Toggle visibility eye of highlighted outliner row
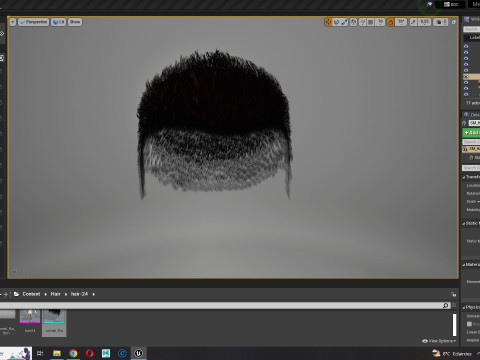The height and width of the screenshot is (360, 480). pyautogui.click(x=466, y=76)
